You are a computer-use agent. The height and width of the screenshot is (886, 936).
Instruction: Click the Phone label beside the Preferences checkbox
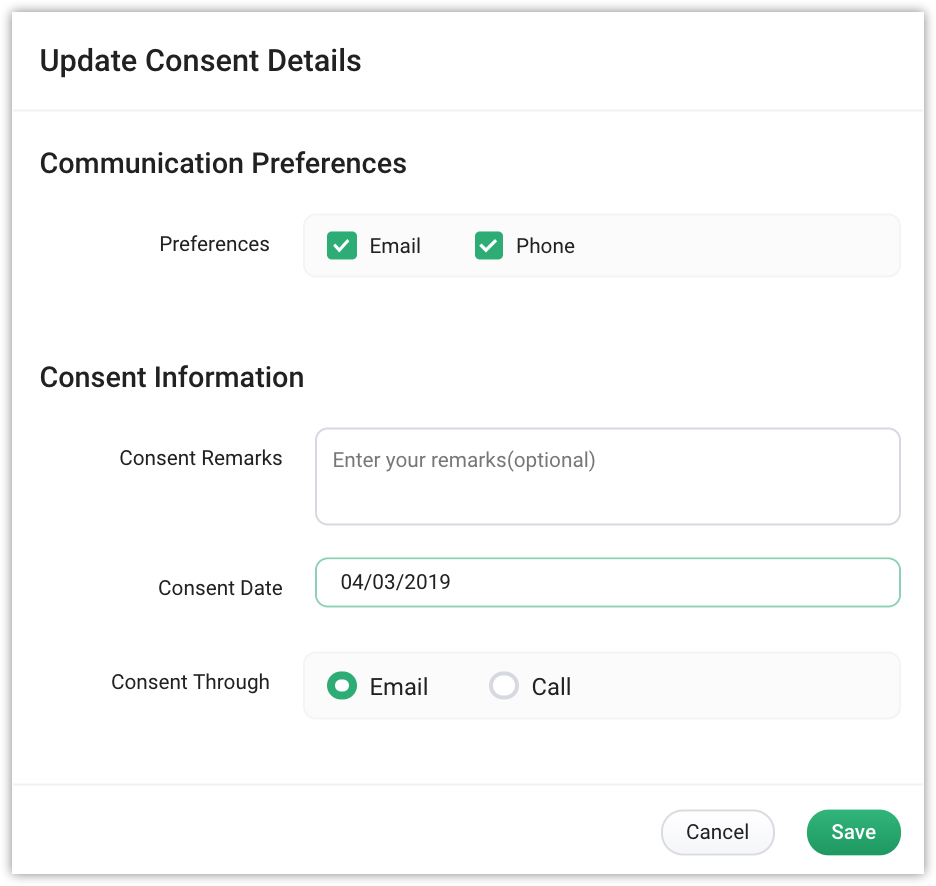point(545,246)
